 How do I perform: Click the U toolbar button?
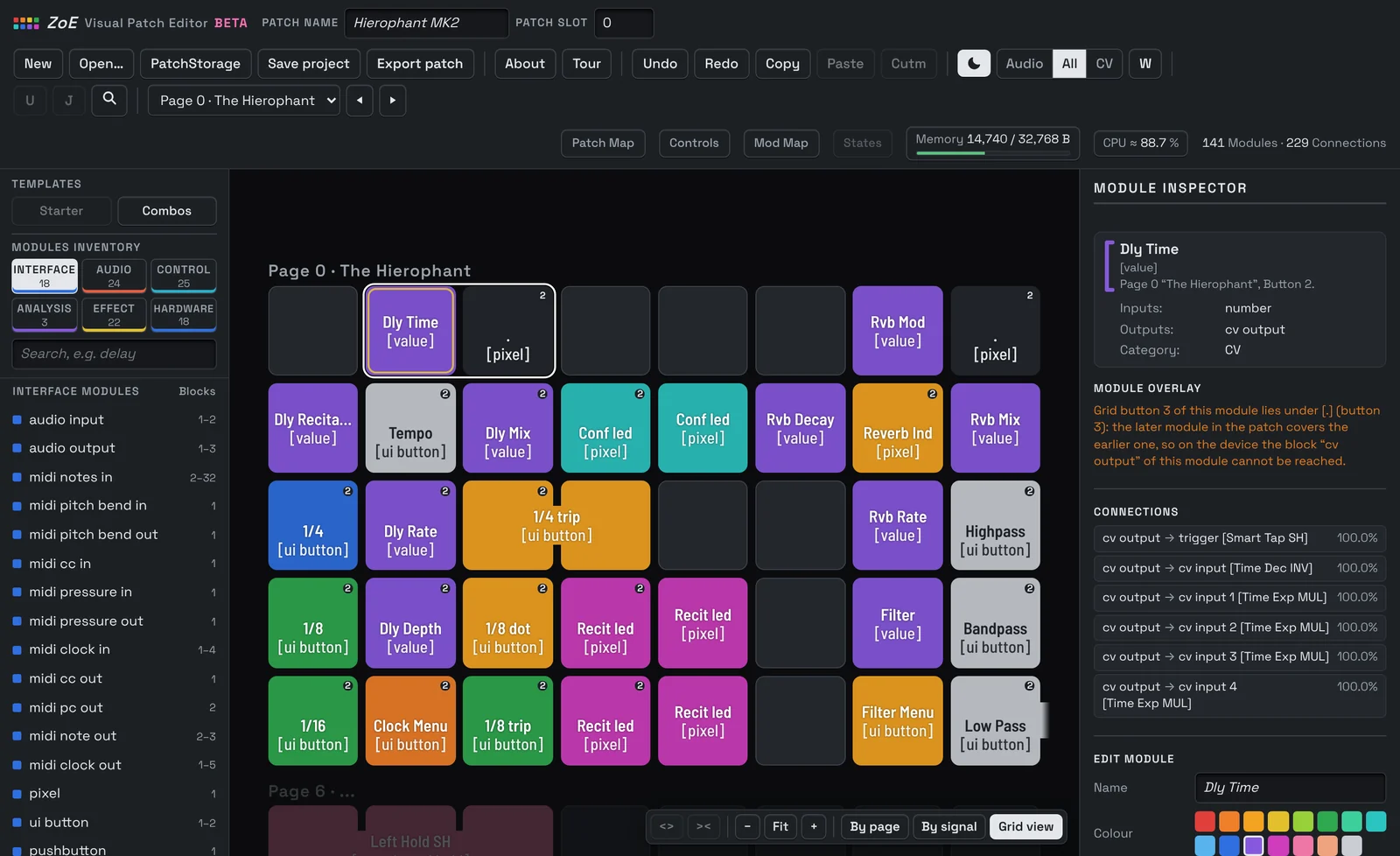pos(30,100)
